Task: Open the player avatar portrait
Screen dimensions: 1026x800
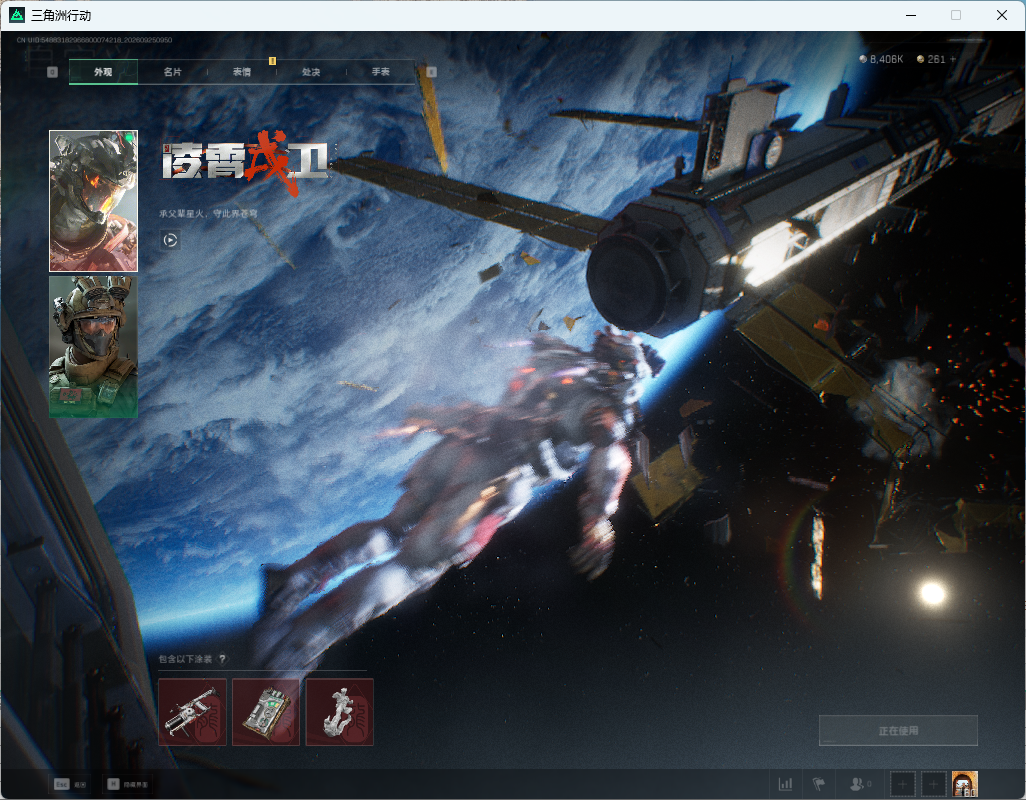Action: coord(964,784)
